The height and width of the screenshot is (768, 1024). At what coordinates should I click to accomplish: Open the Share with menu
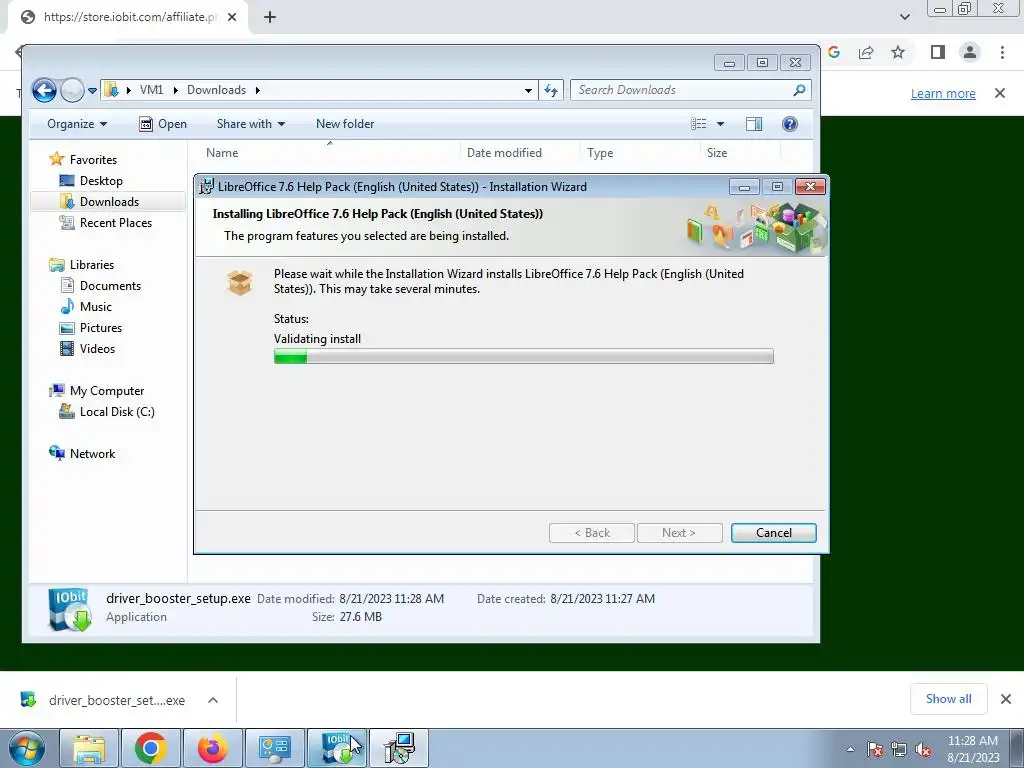(x=251, y=124)
